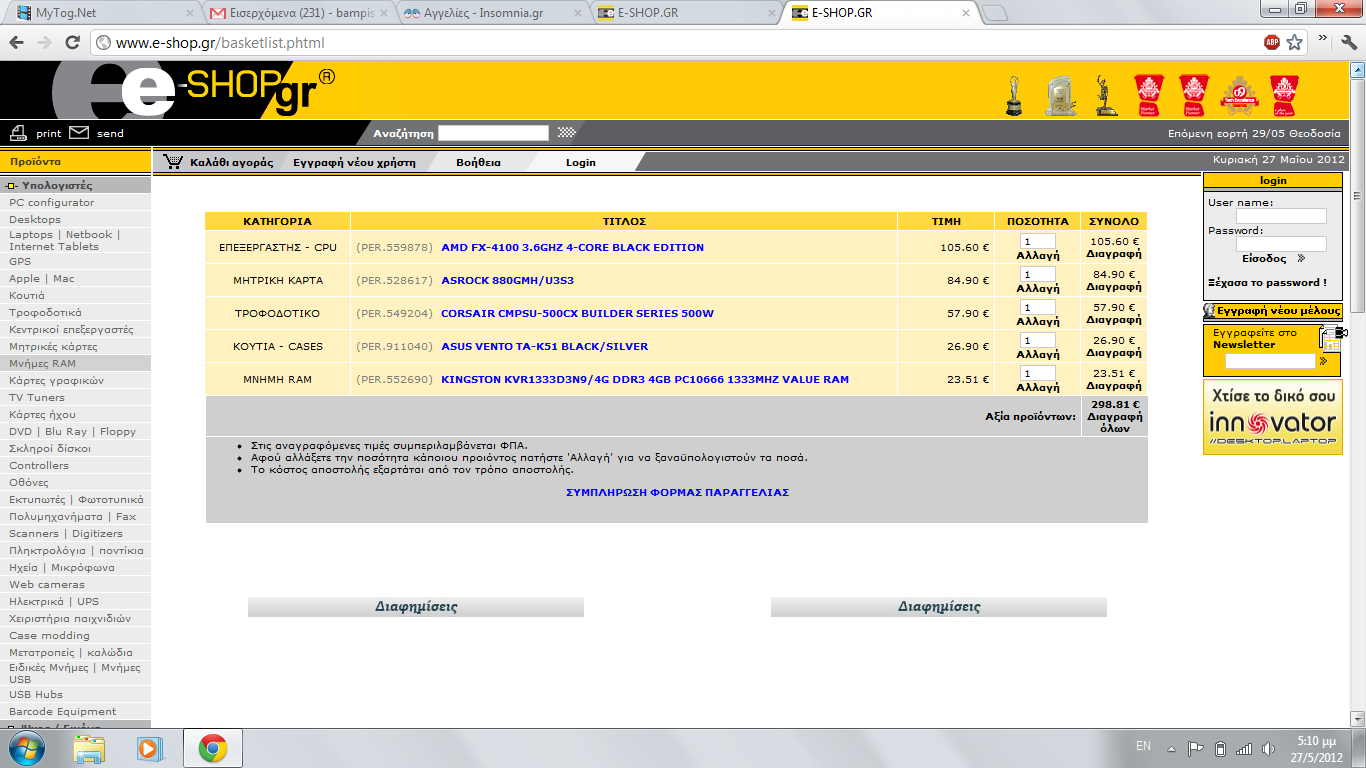Click the shopping cart icon
This screenshot has height=768, width=1366.
(x=174, y=162)
